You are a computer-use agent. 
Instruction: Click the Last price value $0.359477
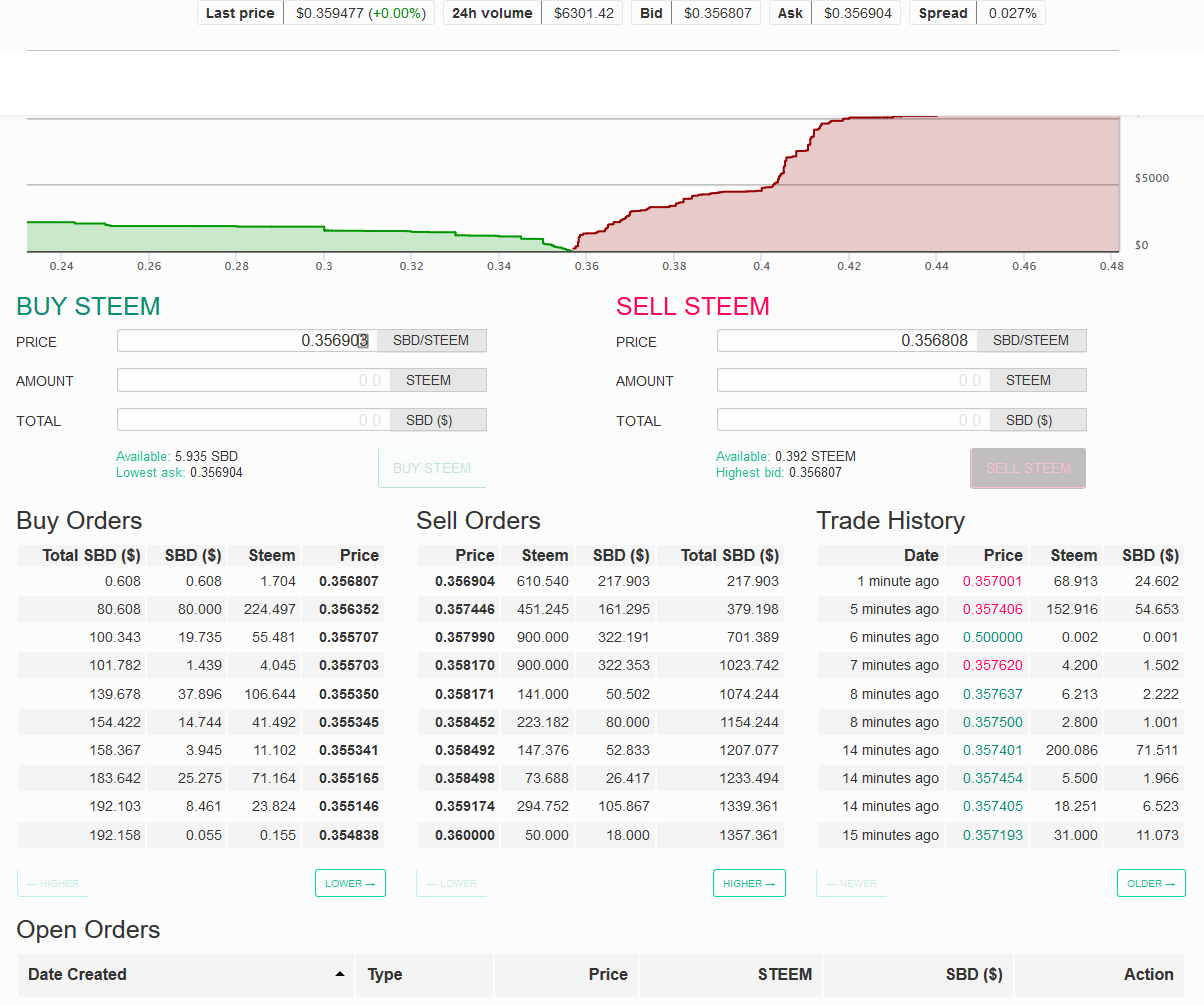[360, 13]
